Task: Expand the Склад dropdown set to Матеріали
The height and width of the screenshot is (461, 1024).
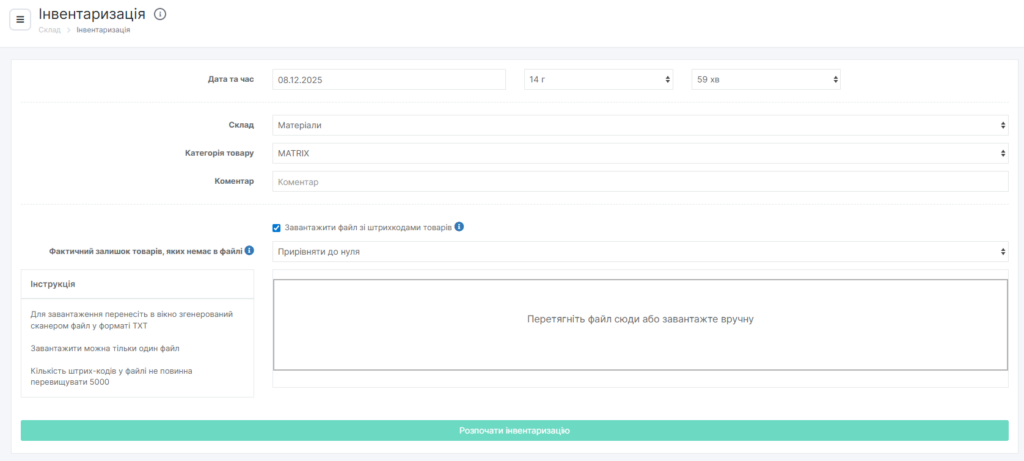Action: [640, 125]
